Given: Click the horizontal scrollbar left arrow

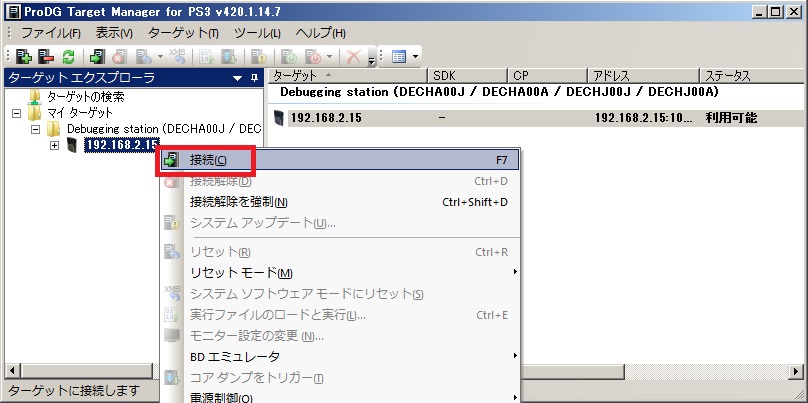Looking at the screenshot, I should tap(12, 371).
